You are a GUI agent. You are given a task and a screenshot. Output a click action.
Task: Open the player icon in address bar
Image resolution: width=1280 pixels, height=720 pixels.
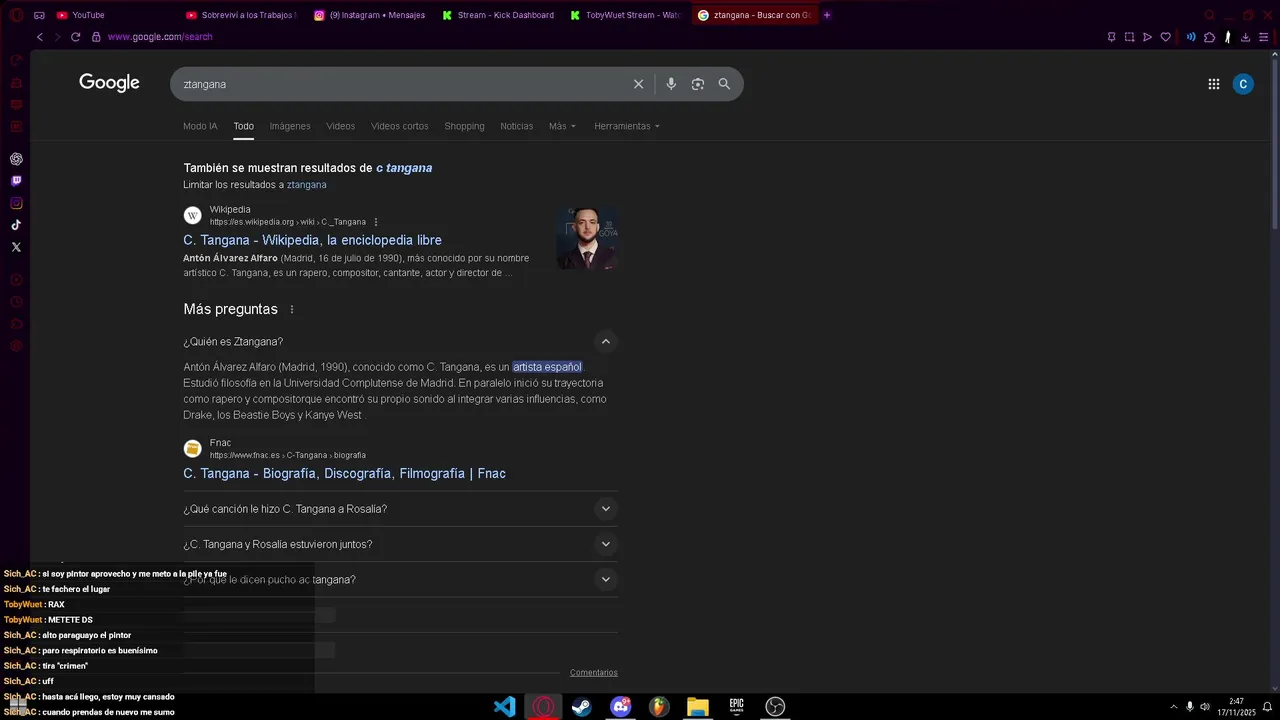click(x=1147, y=37)
